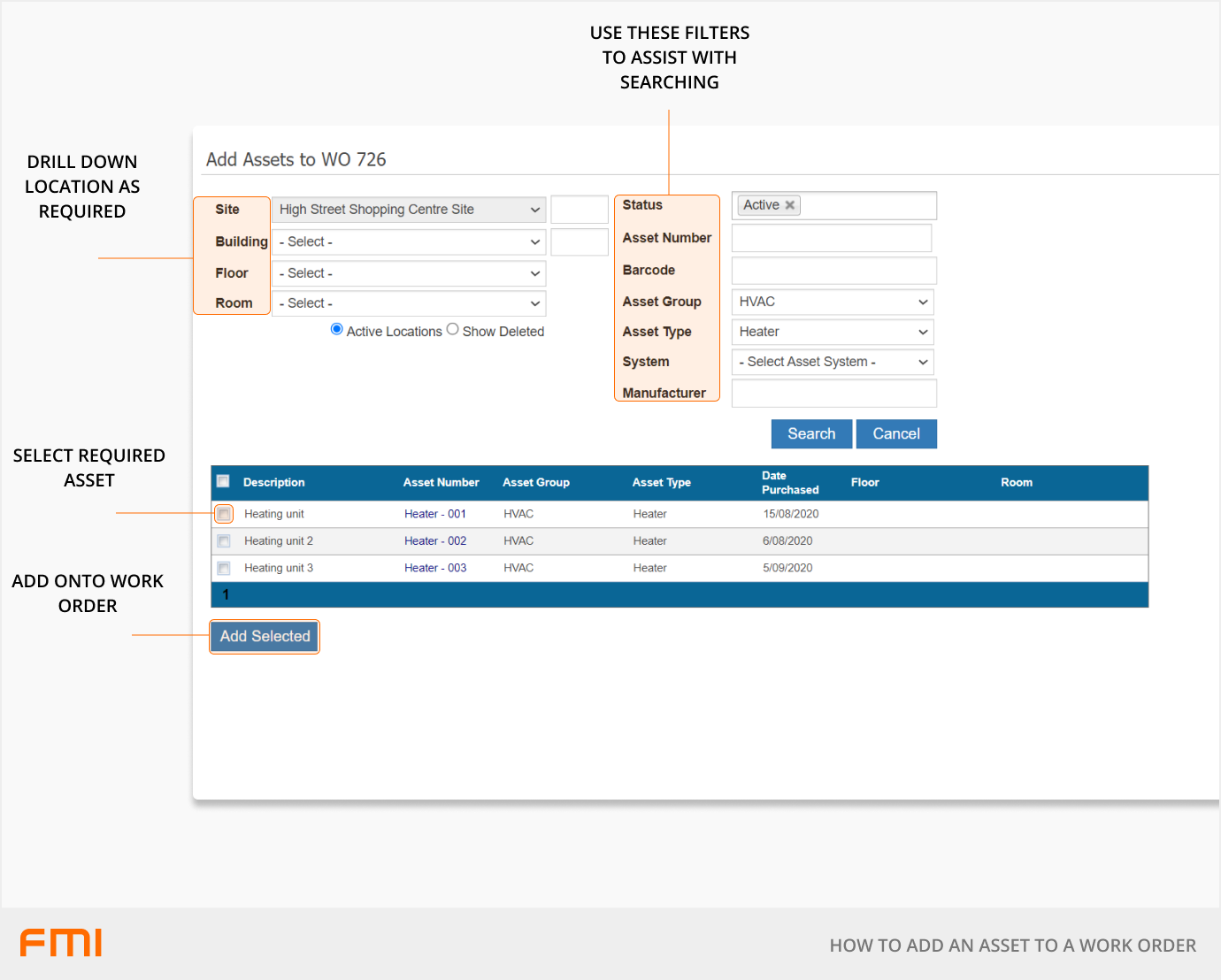Go to page 1 of results
Viewport: 1221px width, 980px height.
click(x=227, y=595)
